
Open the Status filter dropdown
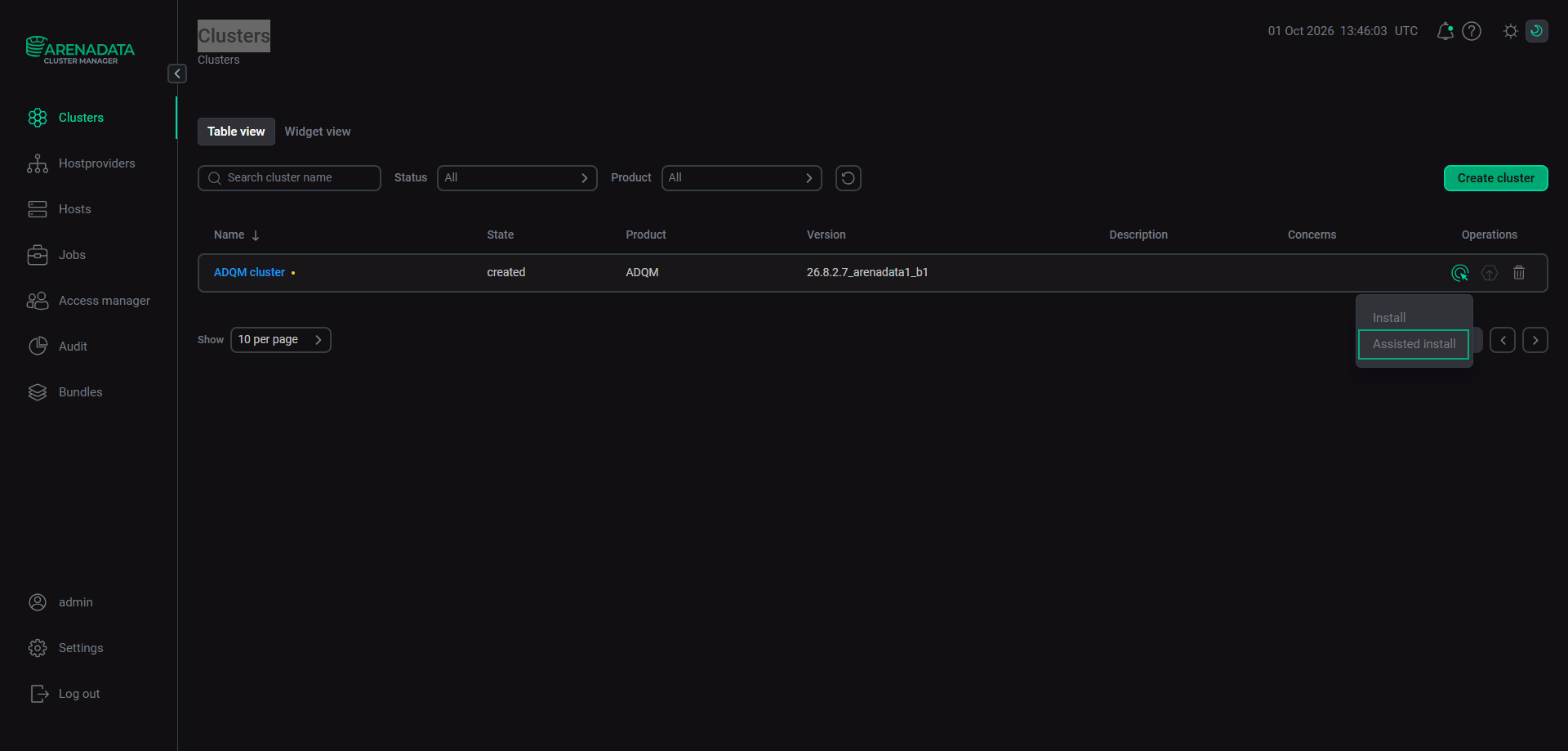[517, 178]
